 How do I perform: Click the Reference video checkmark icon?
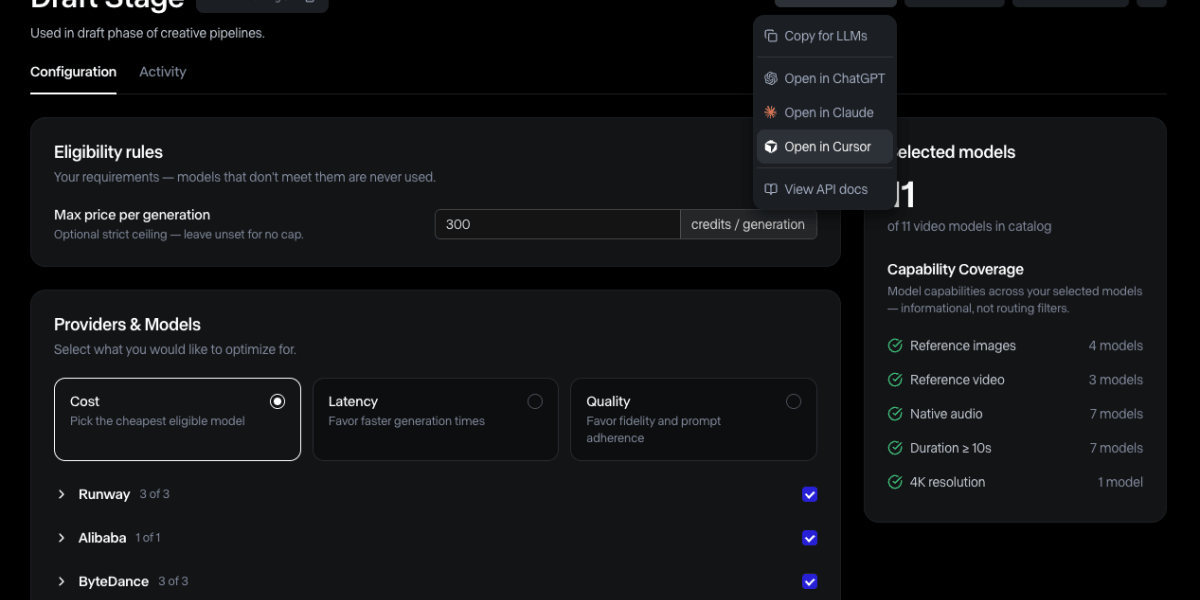click(x=895, y=380)
